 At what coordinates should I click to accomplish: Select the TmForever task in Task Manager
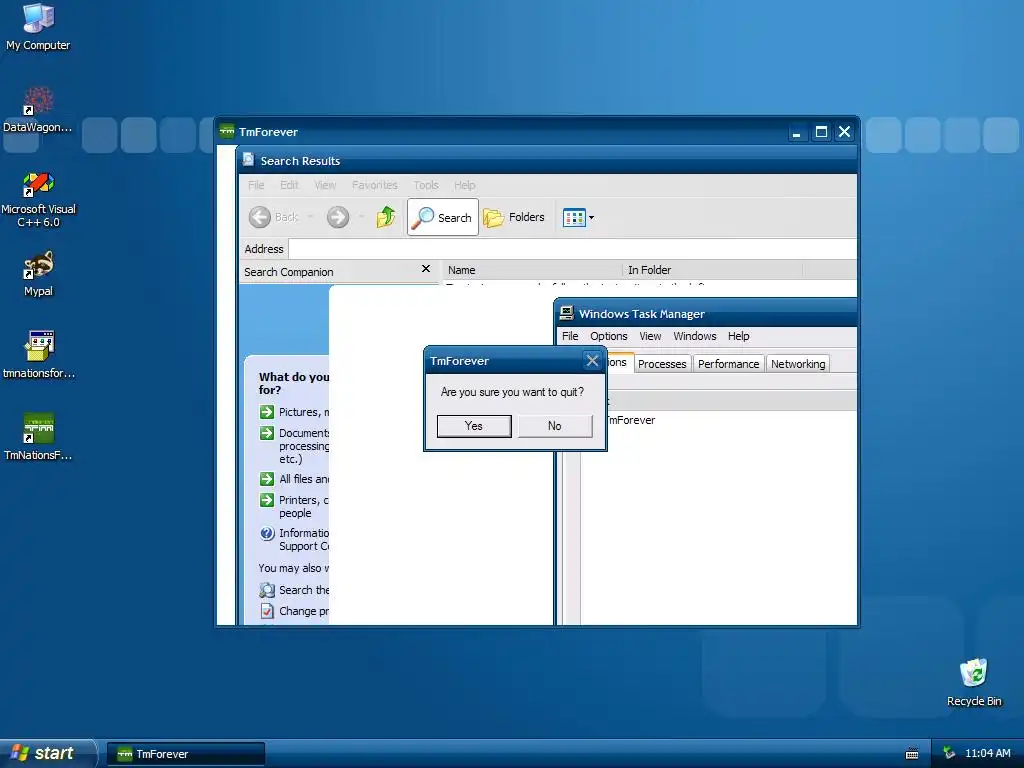click(x=631, y=420)
